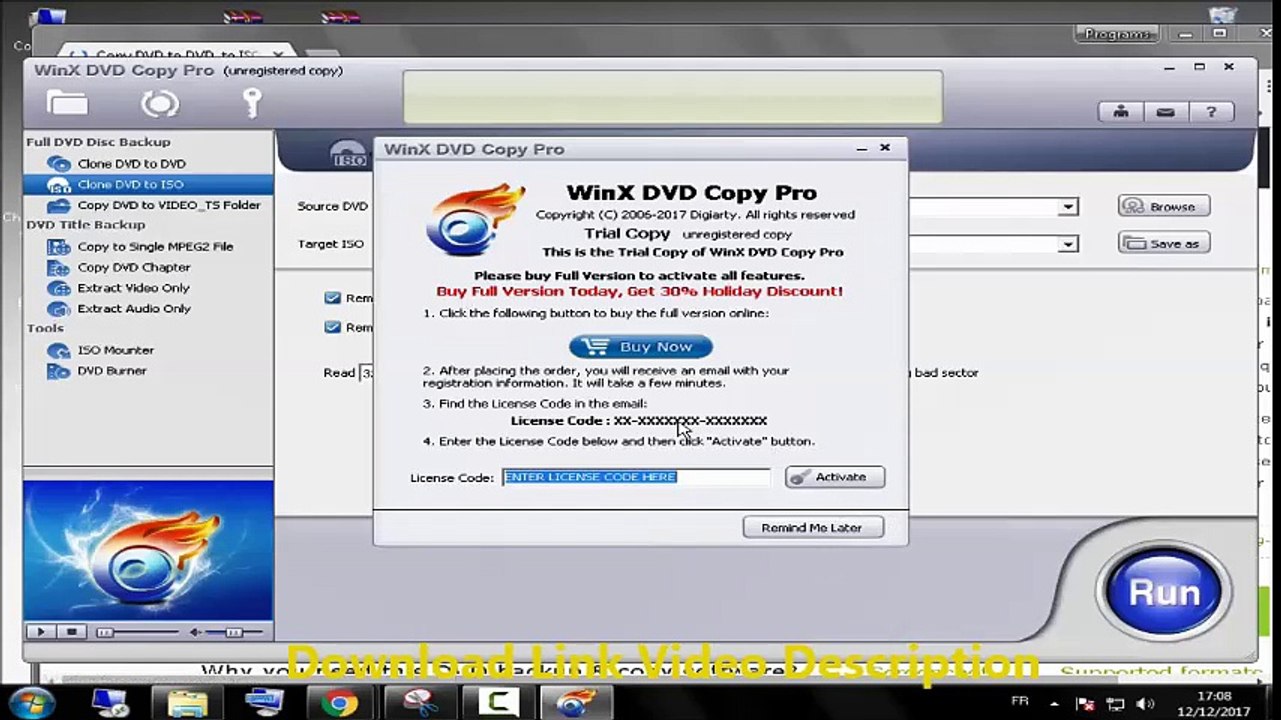Screen dimensions: 1281x720
Task: Focus the License Code input field
Action: pyautogui.click(x=636, y=477)
